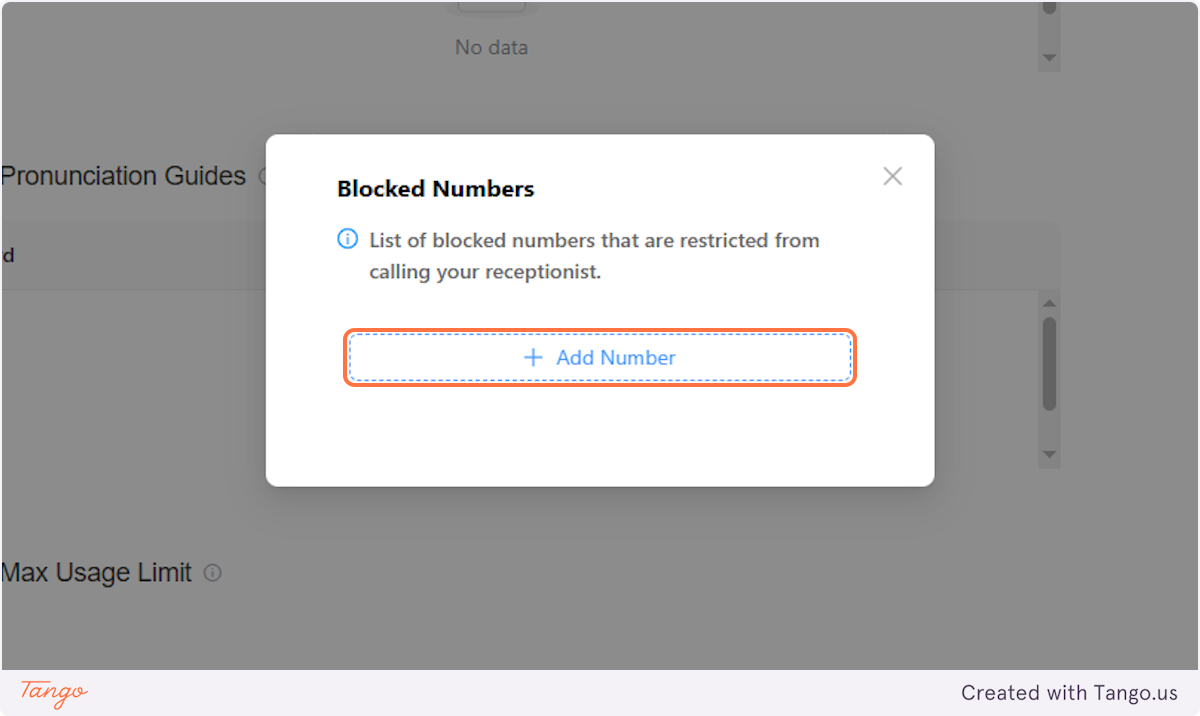The height and width of the screenshot is (716, 1200).
Task: Click the up arrow on the right scrollbar
Action: tap(1049, 301)
